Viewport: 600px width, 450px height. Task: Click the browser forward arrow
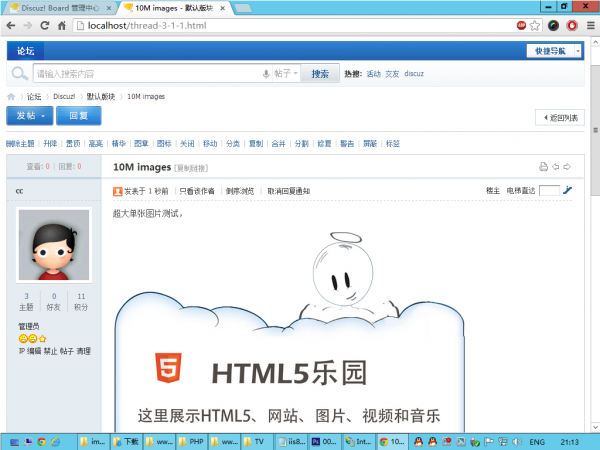click(28, 26)
